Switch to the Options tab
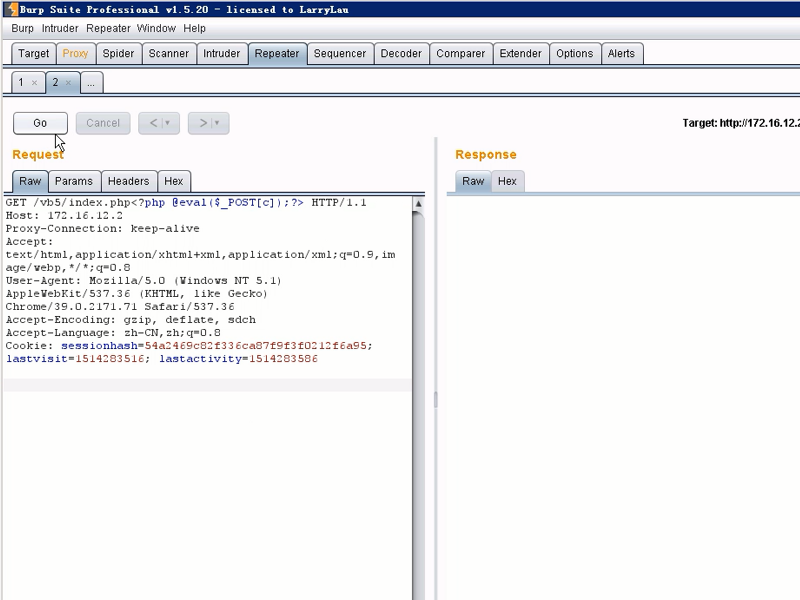Image resolution: width=800 pixels, height=600 pixels. [x=574, y=54]
